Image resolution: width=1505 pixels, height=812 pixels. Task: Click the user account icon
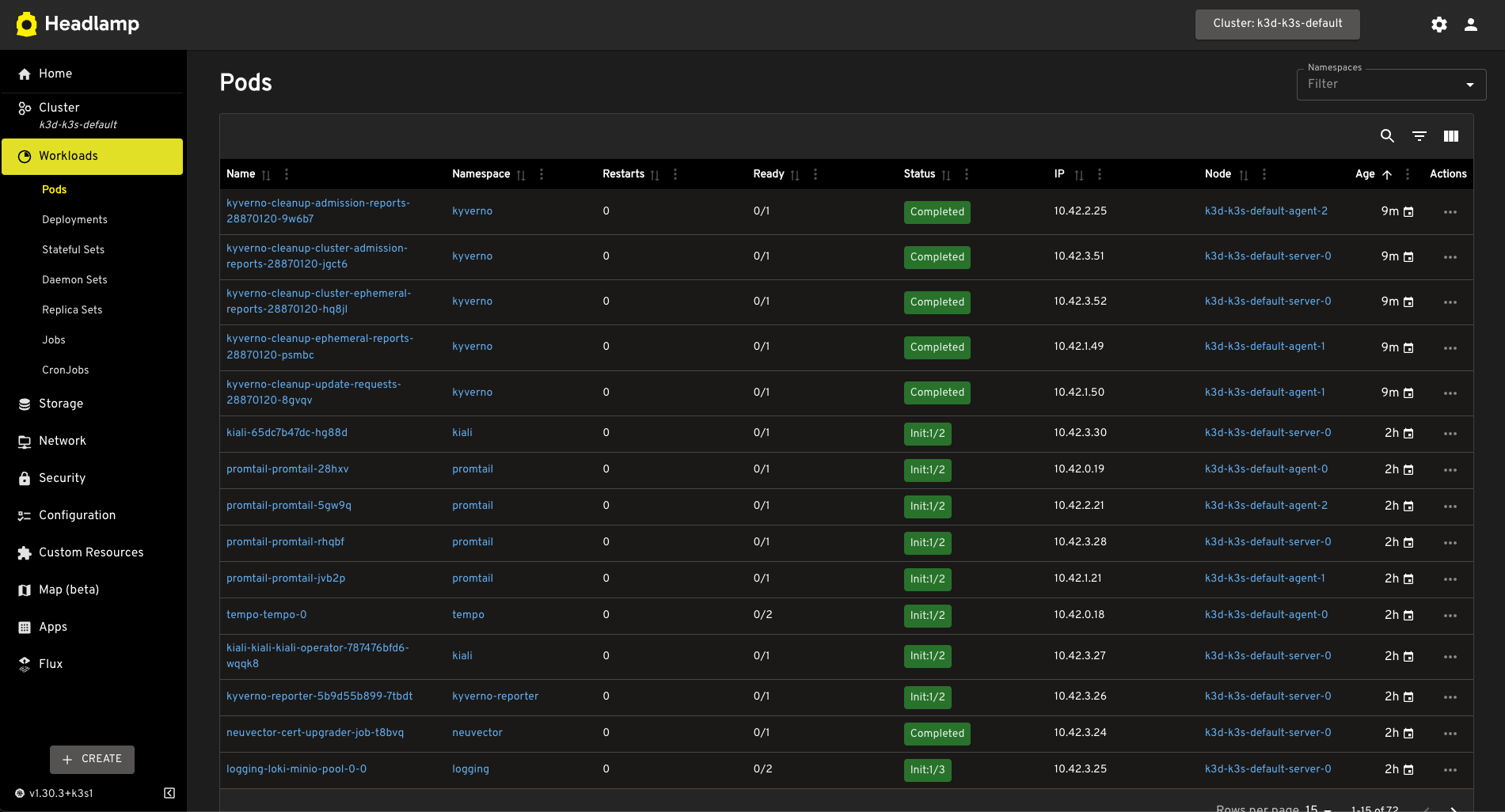[x=1470, y=25]
